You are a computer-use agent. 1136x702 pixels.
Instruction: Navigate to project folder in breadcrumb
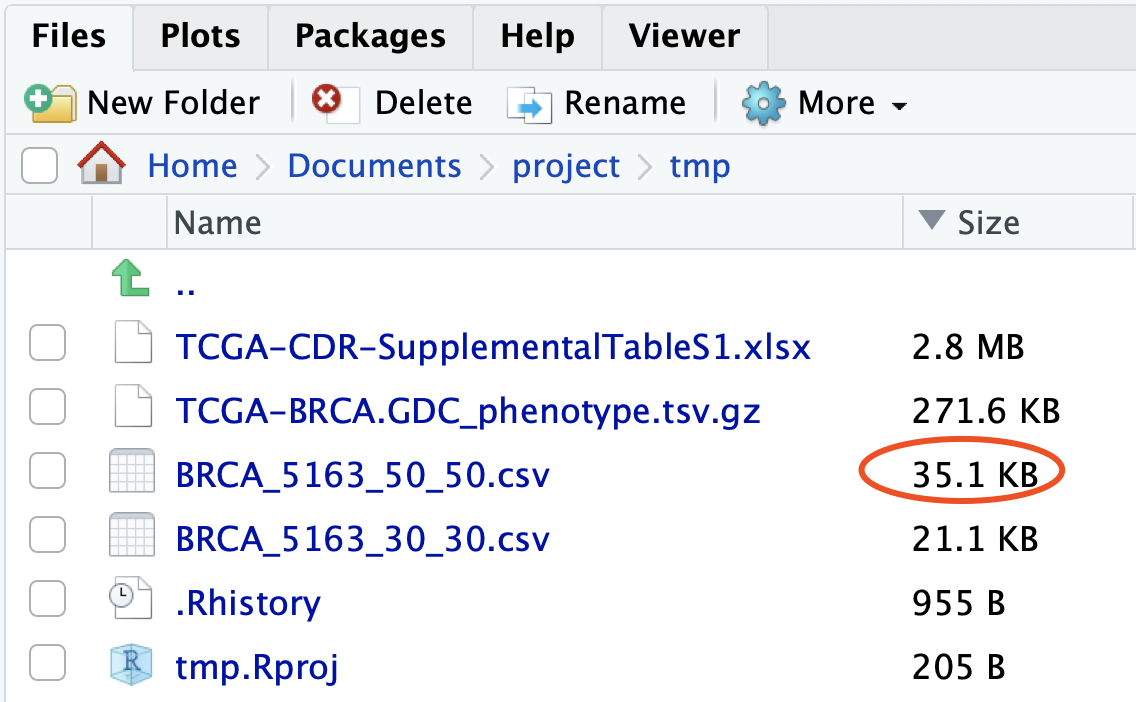pos(566,166)
